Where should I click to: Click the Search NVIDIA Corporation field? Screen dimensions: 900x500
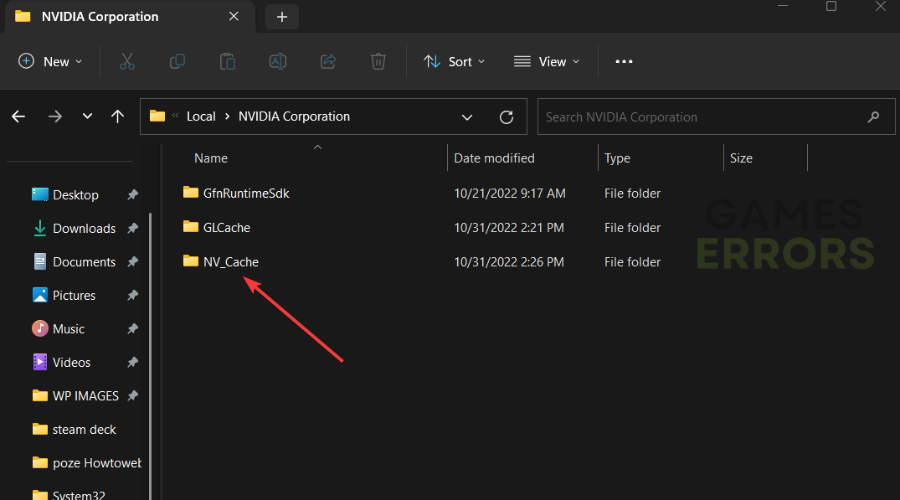[x=700, y=117]
